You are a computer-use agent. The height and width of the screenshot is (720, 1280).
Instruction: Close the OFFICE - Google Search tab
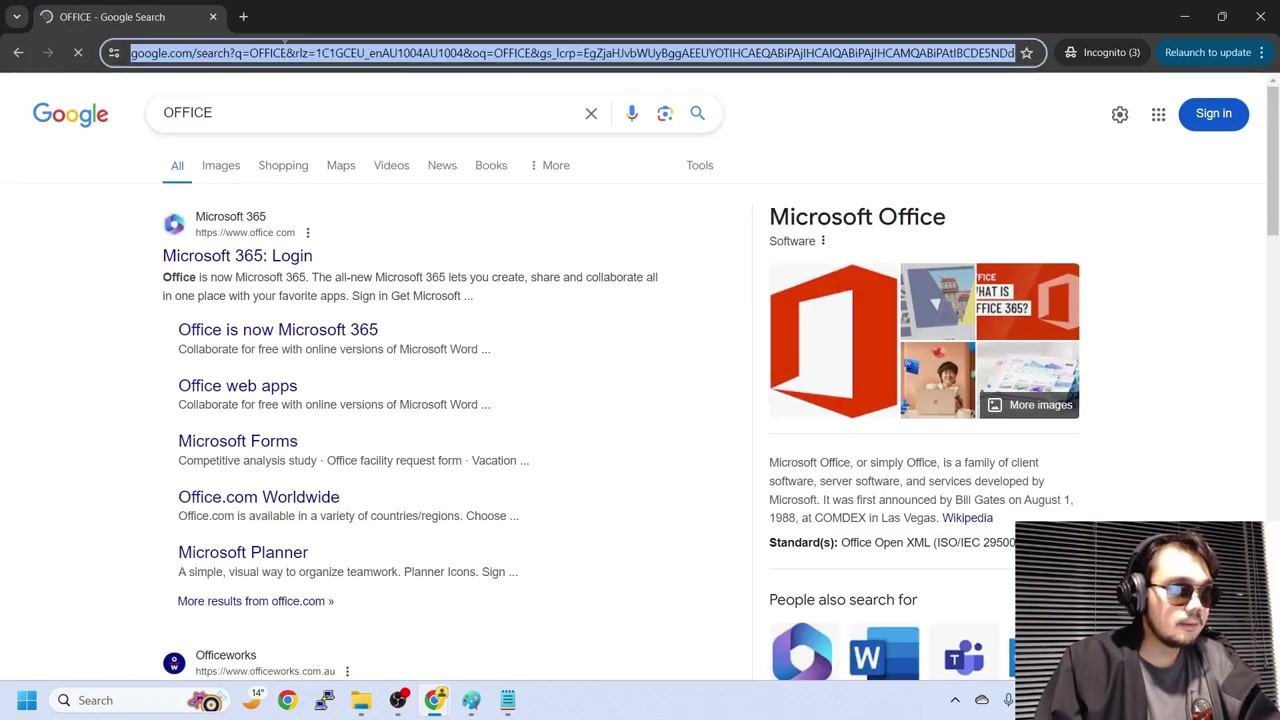point(213,17)
